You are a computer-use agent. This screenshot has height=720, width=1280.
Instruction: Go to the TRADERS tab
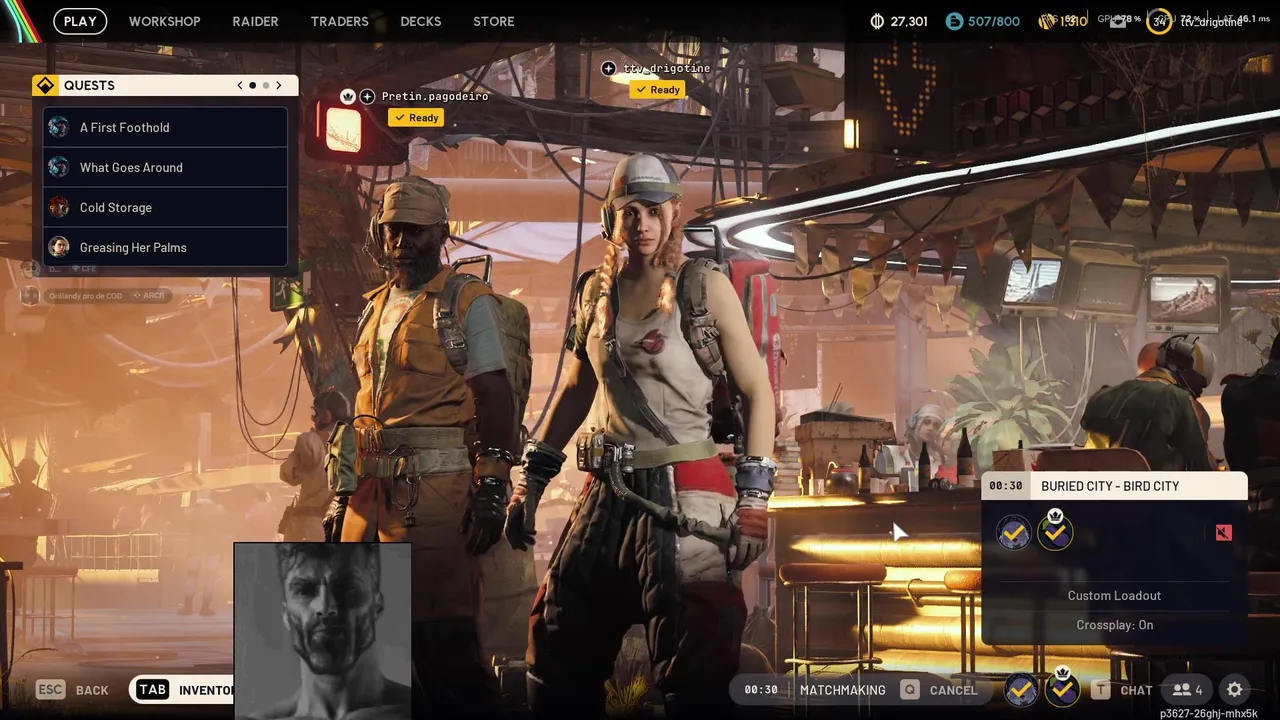coord(339,21)
